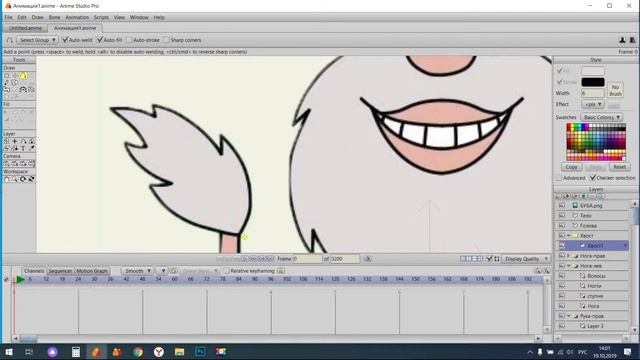The image size is (640, 360).
Task: Open the Draw menu
Action: point(38,18)
